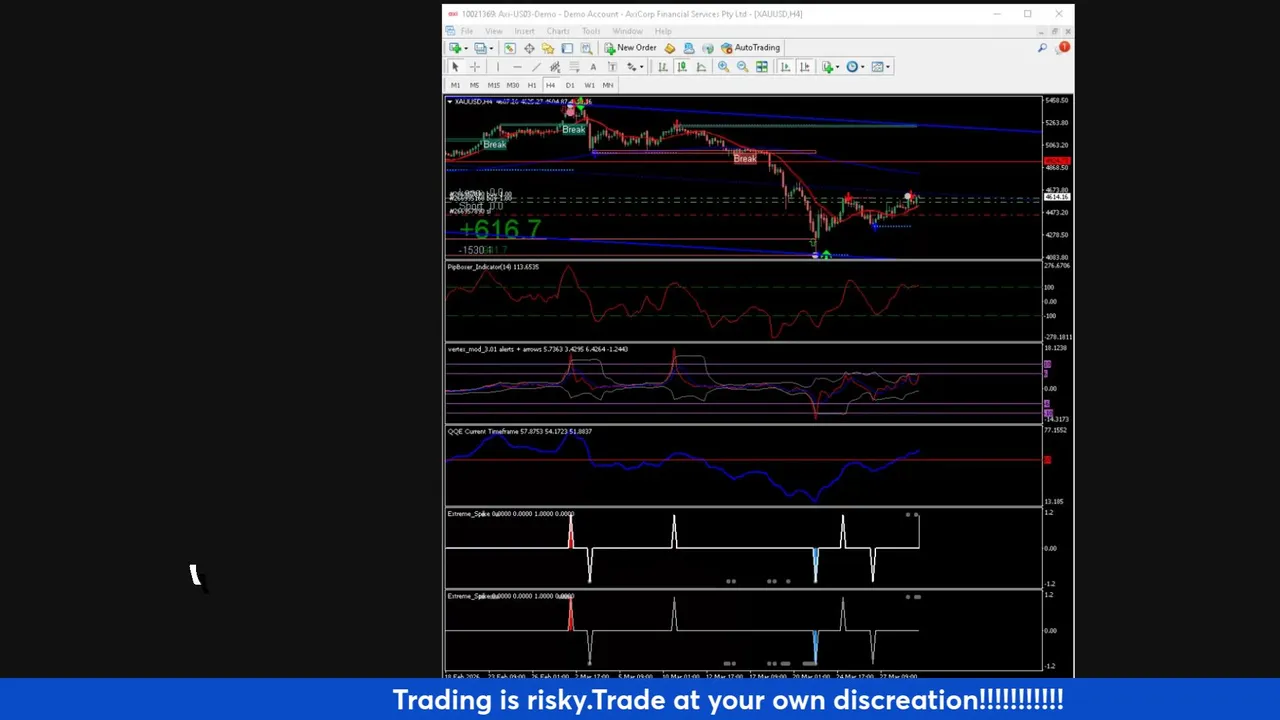Expand the indicators dropdown arrow
The width and height of the screenshot is (1280, 720).
coord(838,67)
